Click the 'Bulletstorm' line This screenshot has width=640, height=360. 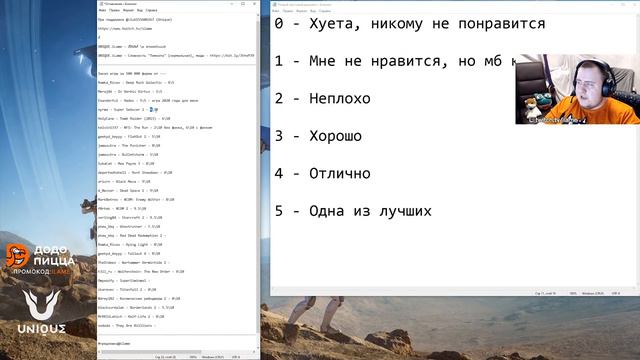pos(128,154)
